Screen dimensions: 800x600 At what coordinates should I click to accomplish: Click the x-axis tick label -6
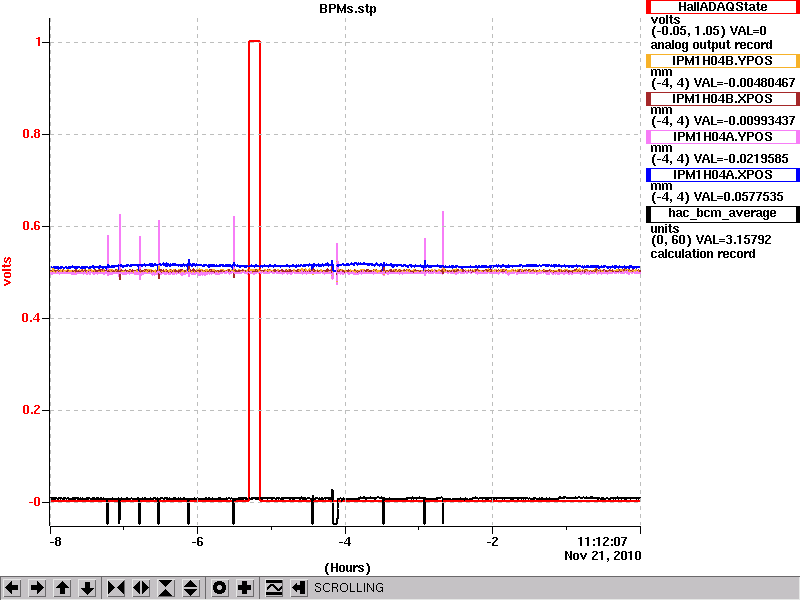[197, 542]
